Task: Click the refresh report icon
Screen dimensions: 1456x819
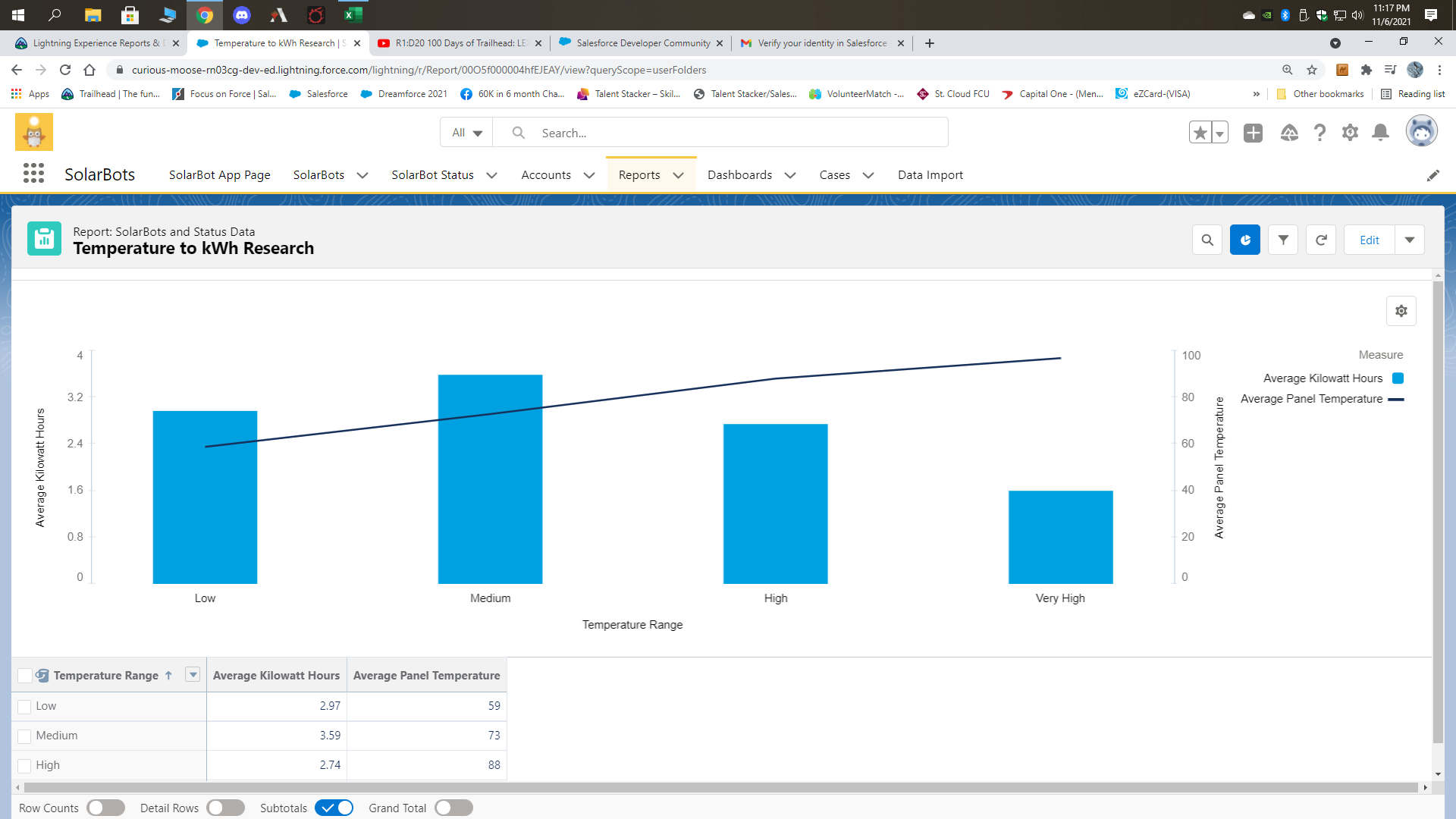Action: pos(1321,240)
